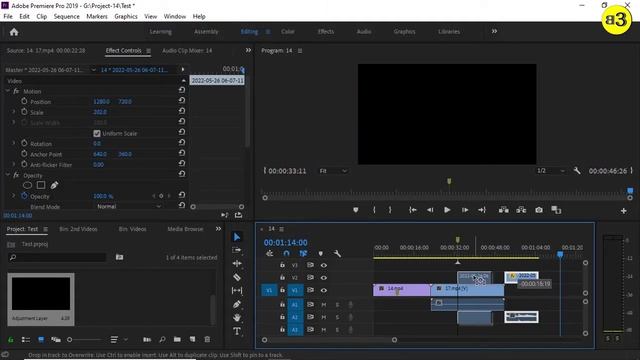Viewport: 640px width, 360px height.
Task: Open the Sequence menu
Action: point(67,16)
